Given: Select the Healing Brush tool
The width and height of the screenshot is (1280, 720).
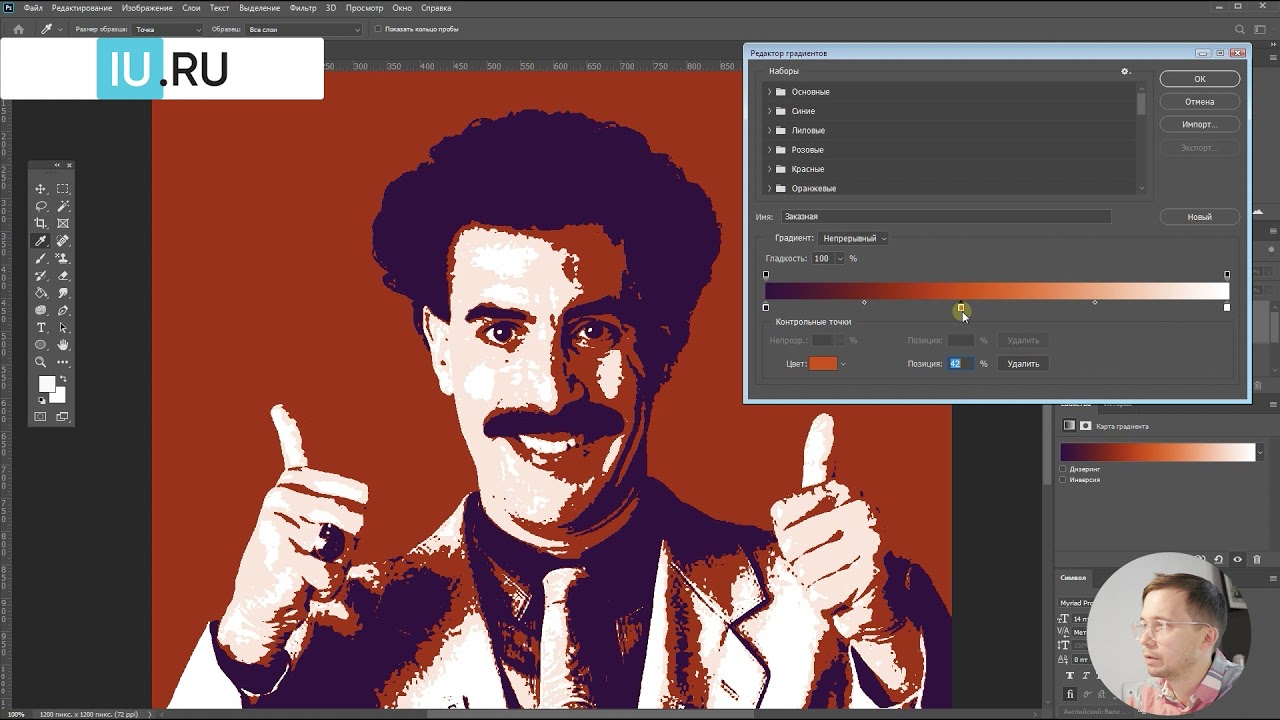Looking at the screenshot, I should 63,241.
